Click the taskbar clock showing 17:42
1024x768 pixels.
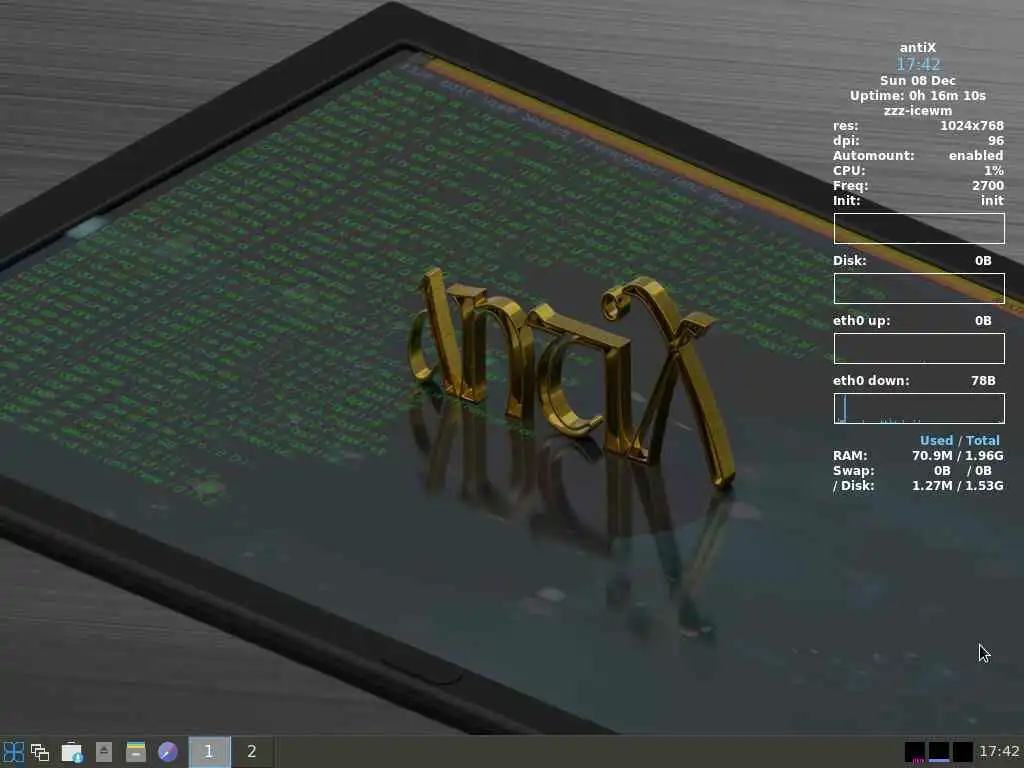point(999,752)
